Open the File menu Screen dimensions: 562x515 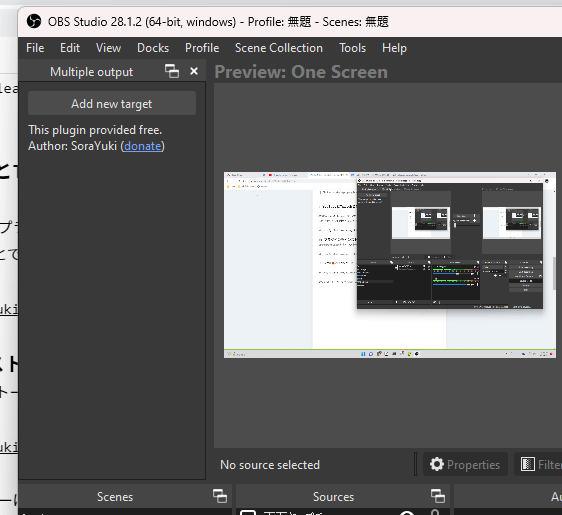[x=35, y=48]
